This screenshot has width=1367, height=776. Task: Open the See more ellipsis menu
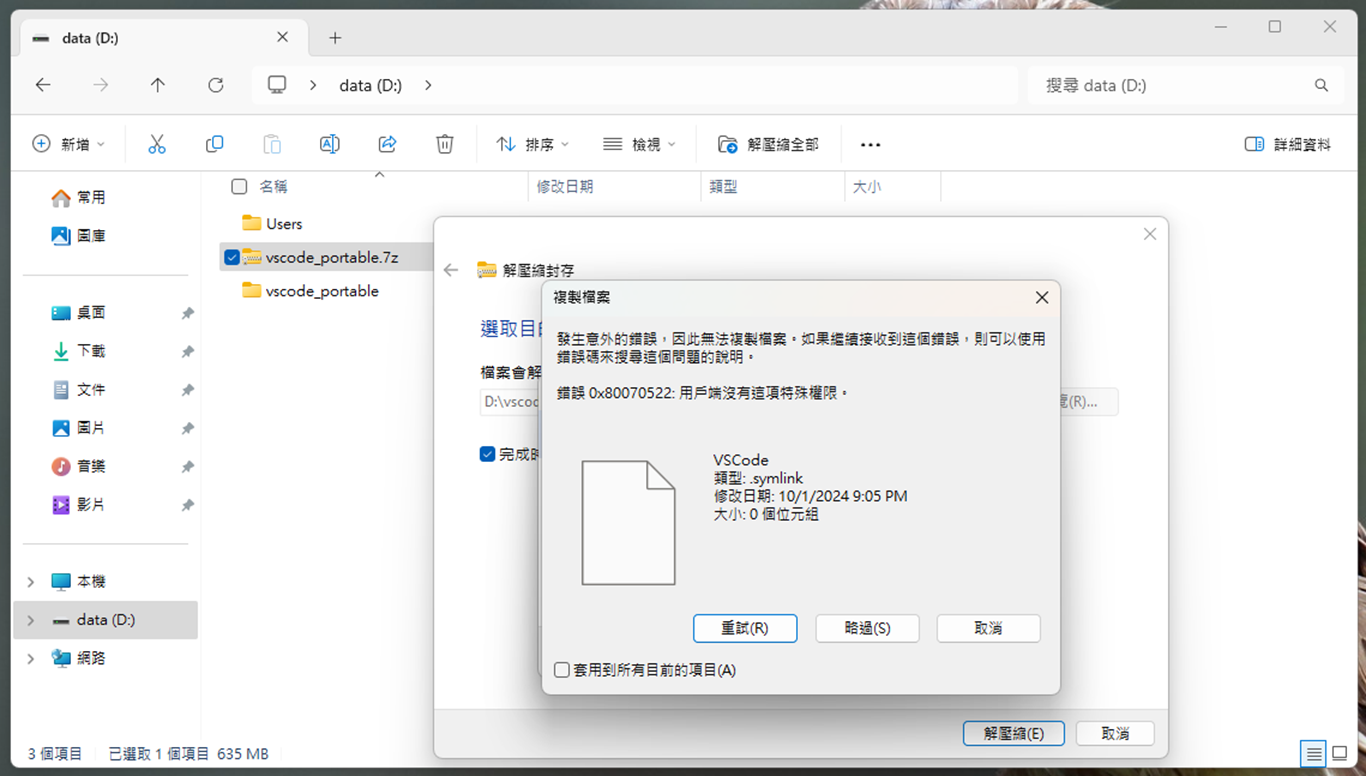click(870, 145)
